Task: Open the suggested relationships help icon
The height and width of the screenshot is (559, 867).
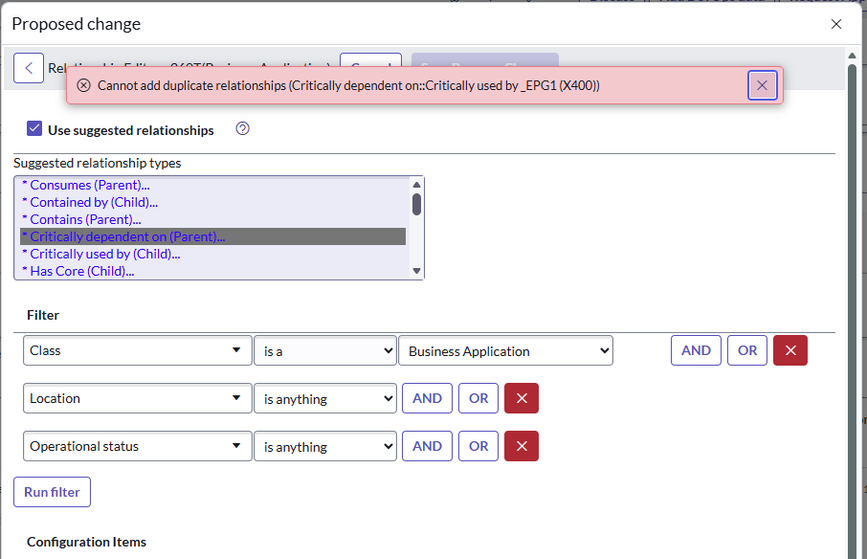Action: click(x=242, y=129)
